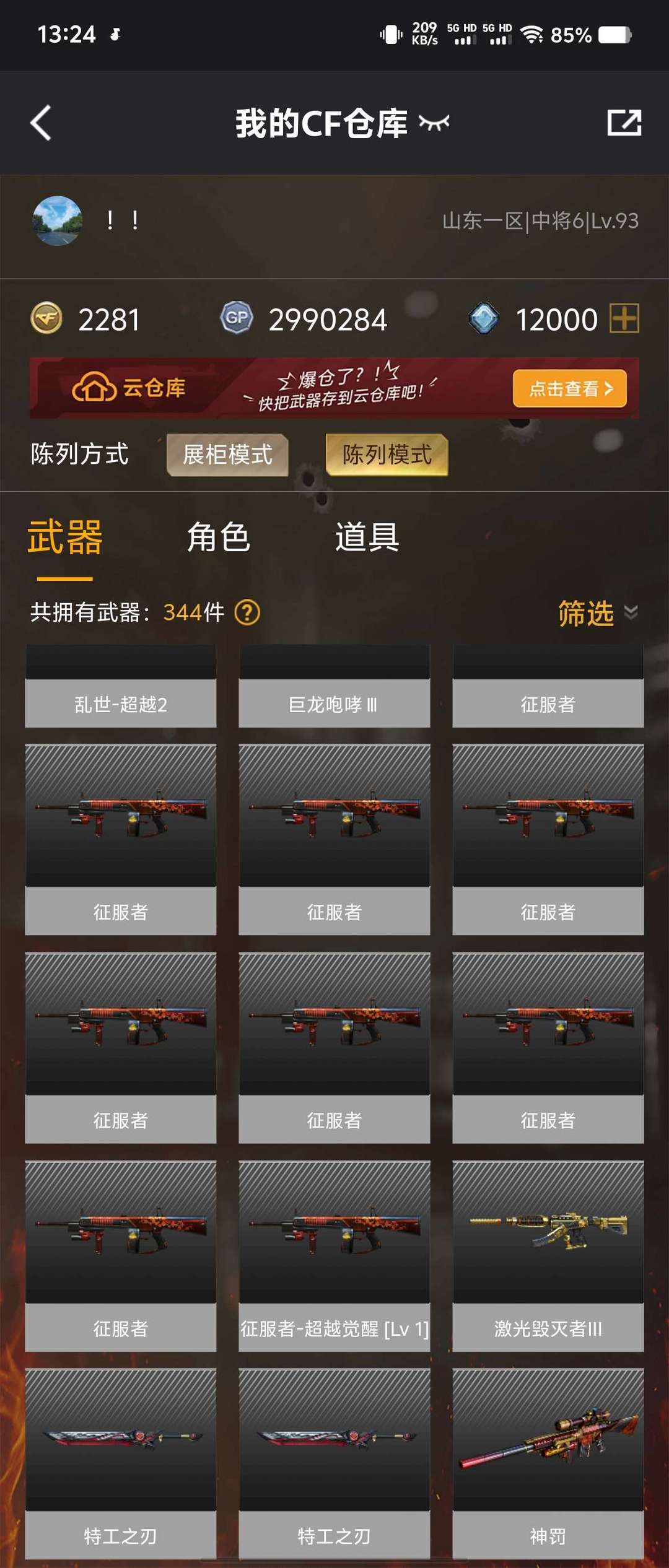Click the 点击查看 button

click(x=570, y=388)
